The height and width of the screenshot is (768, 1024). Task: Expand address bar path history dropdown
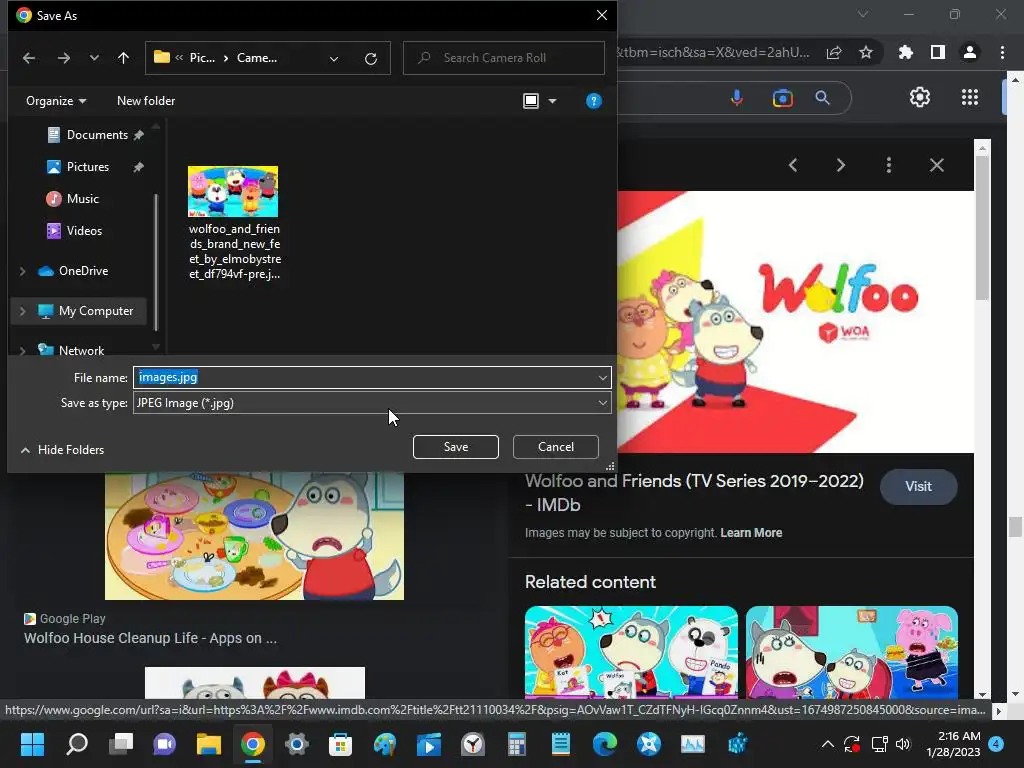(x=334, y=58)
